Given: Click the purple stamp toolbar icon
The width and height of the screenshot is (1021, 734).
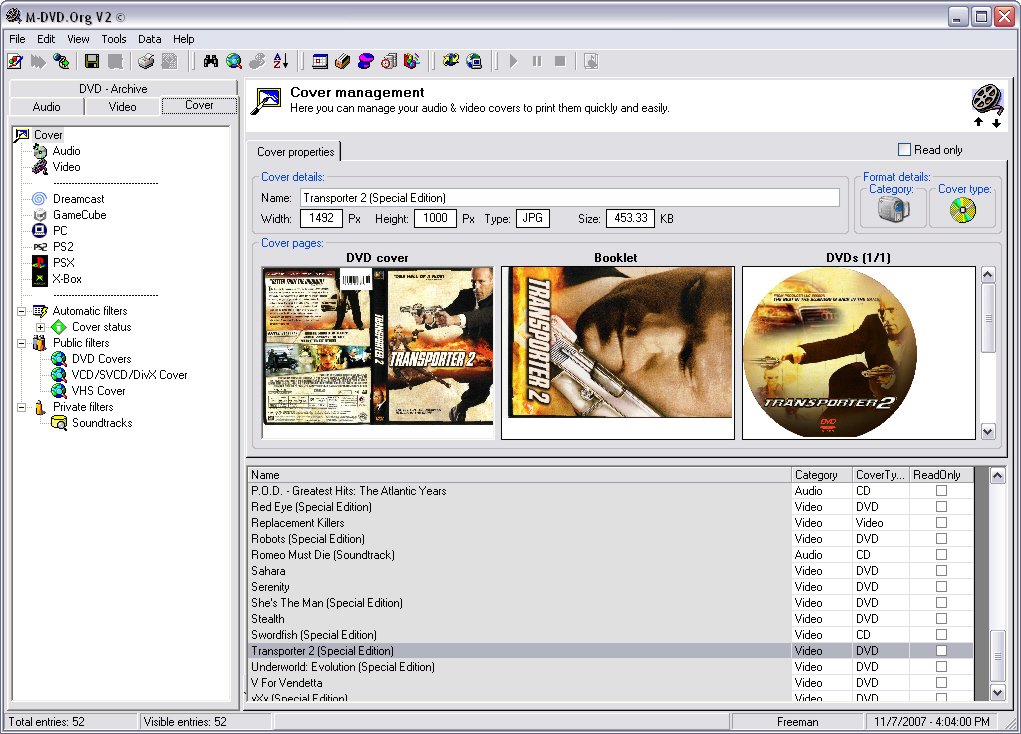Looking at the screenshot, I should 366,61.
